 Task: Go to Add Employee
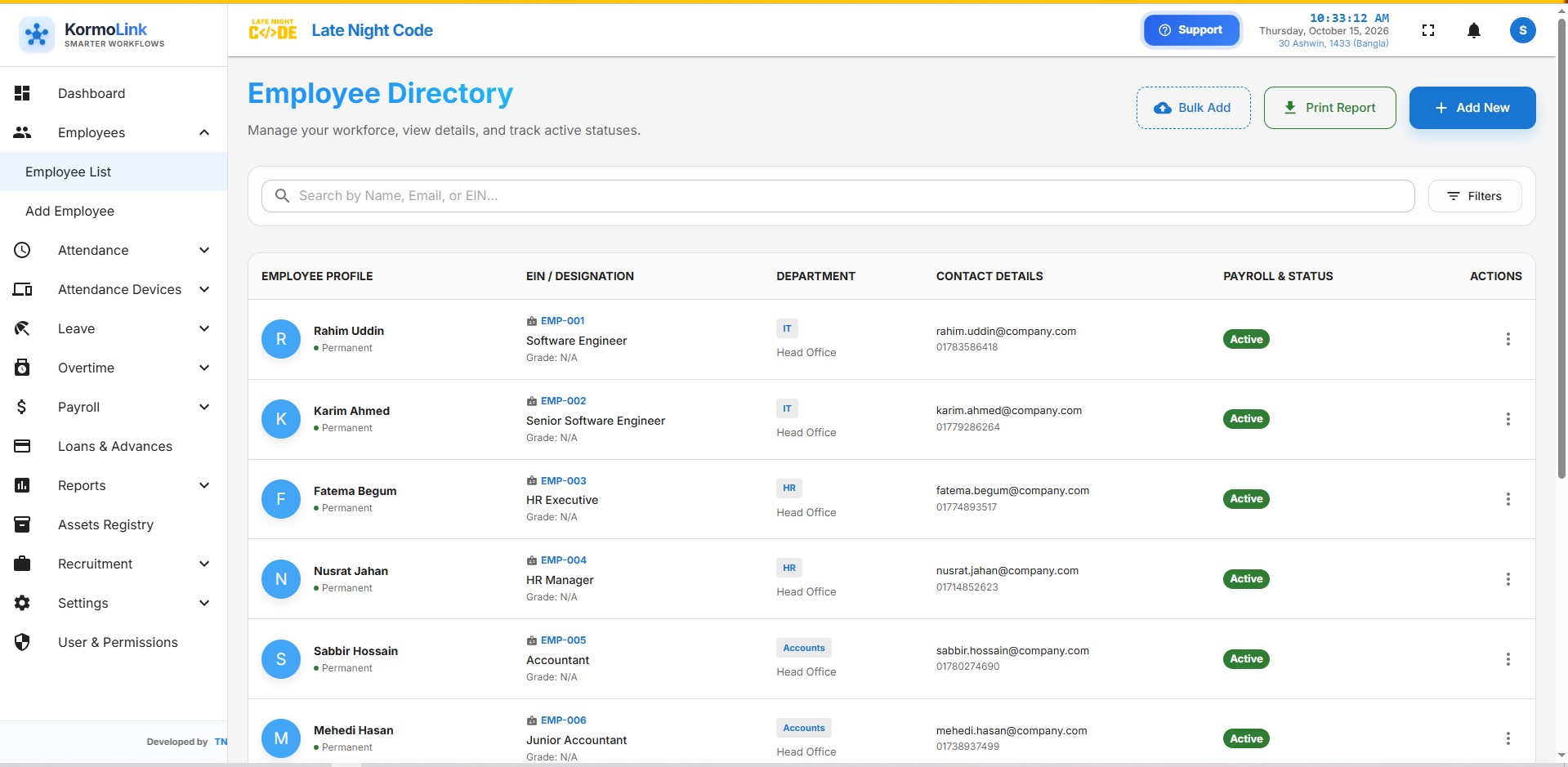[x=114, y=211]
